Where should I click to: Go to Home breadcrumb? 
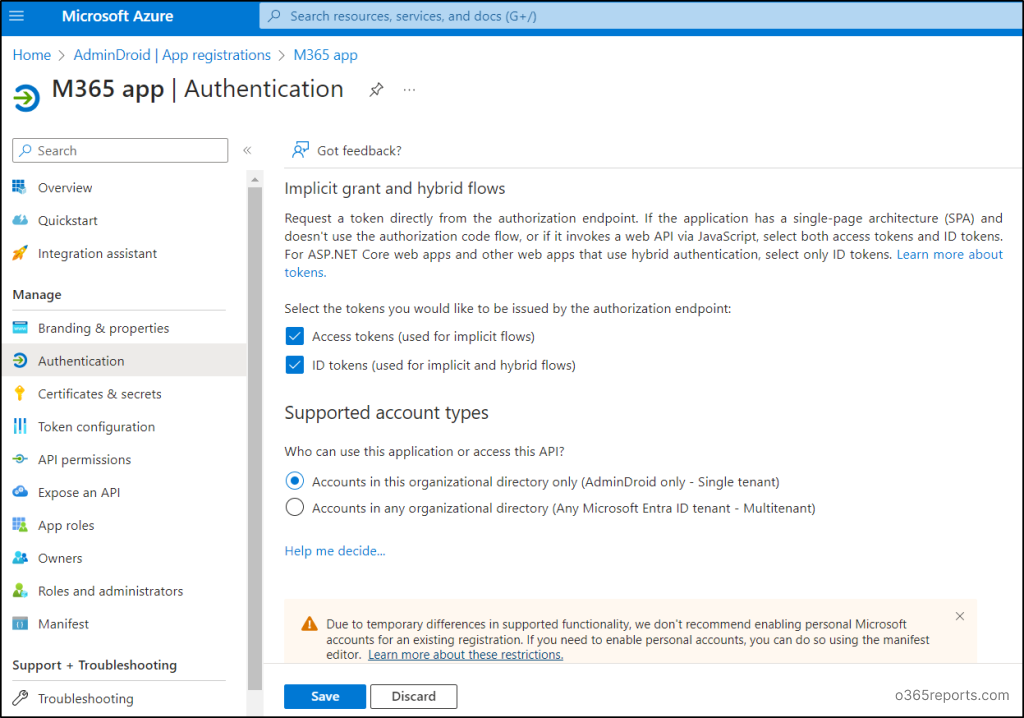coord(31,55)
